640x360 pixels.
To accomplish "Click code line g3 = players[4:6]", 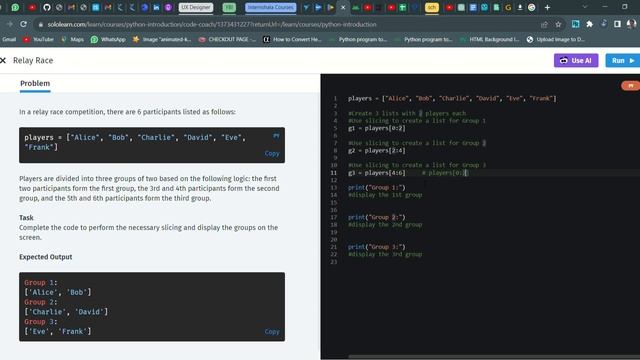I will [x=377, y=173].
